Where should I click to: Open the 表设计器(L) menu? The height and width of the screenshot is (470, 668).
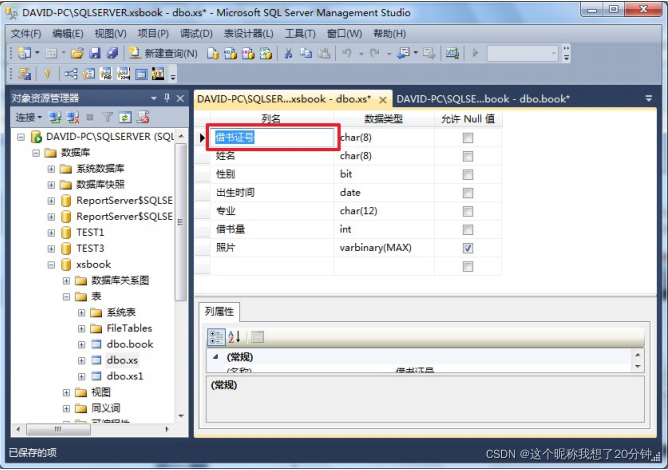(x=249, y=34)
